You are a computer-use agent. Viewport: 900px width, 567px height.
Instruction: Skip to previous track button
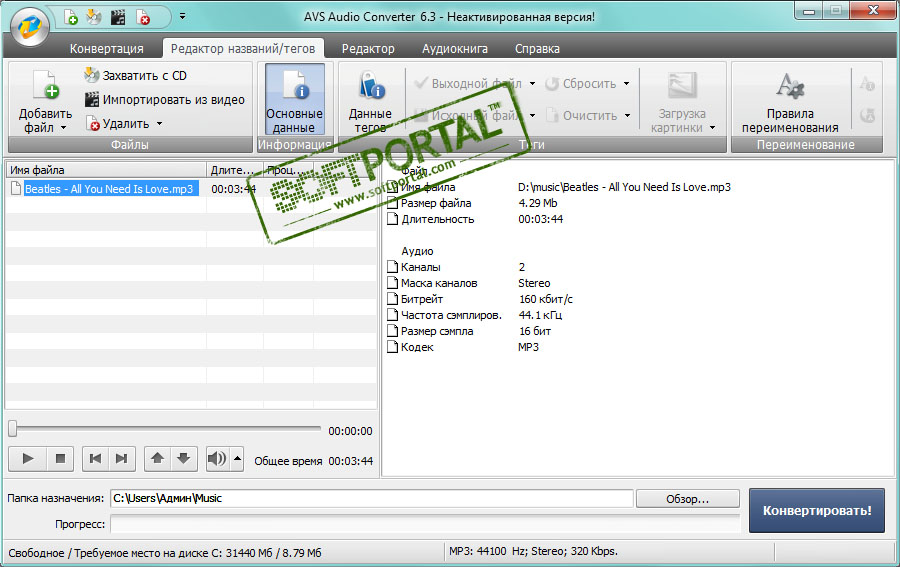[x=95, y=459]
